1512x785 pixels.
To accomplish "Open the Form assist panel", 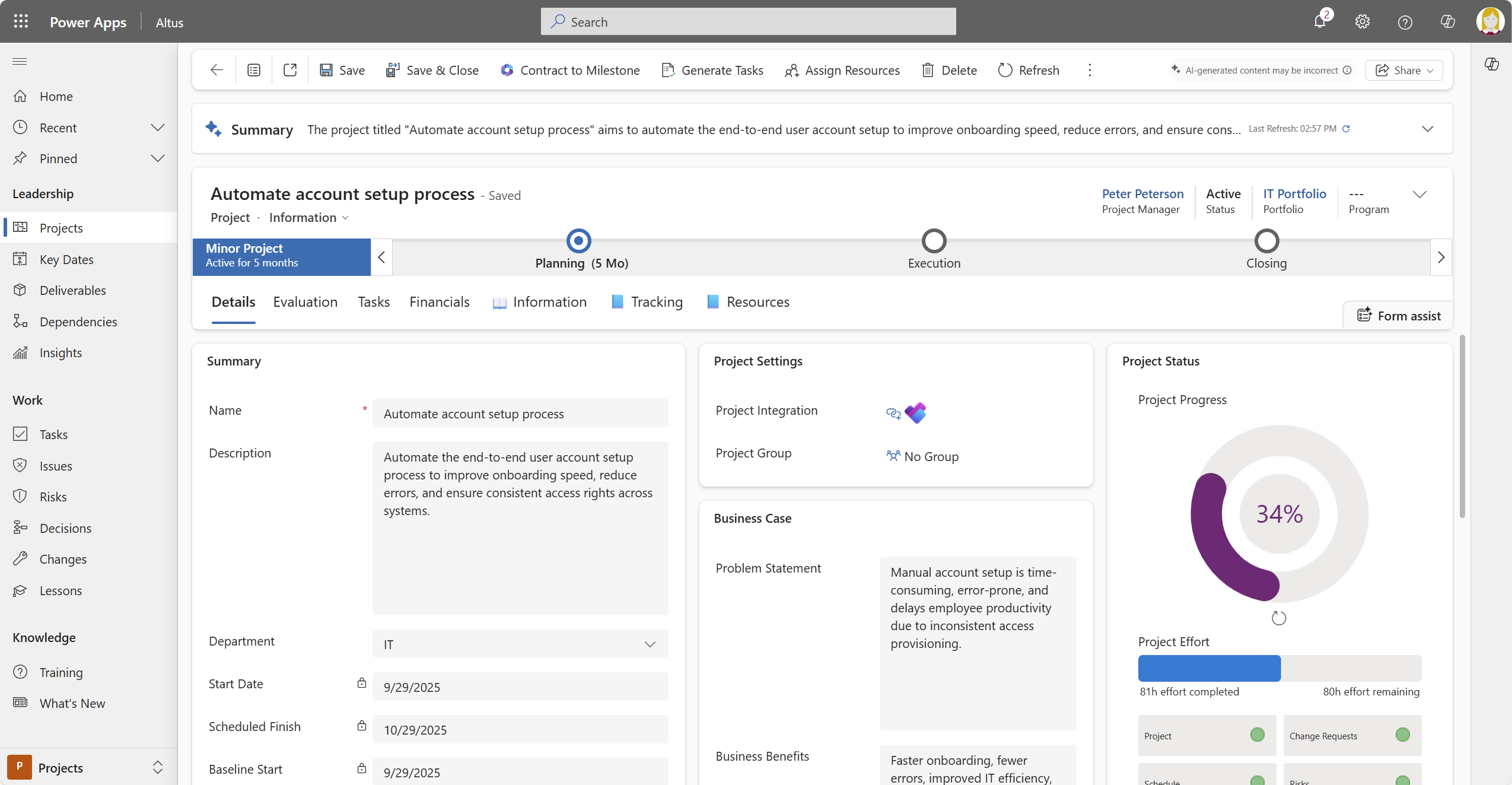I will pos(1398,315).
